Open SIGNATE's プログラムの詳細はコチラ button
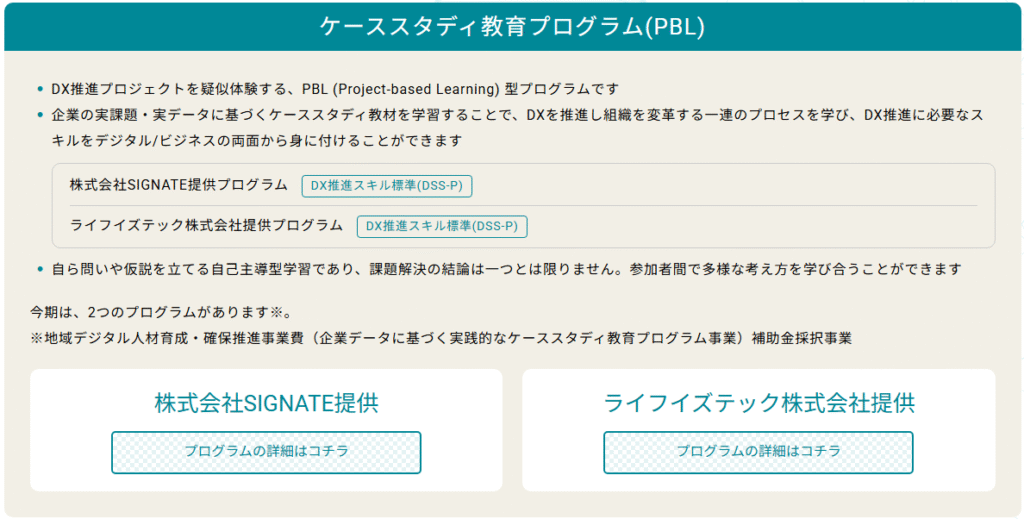 tap(266, 452)
